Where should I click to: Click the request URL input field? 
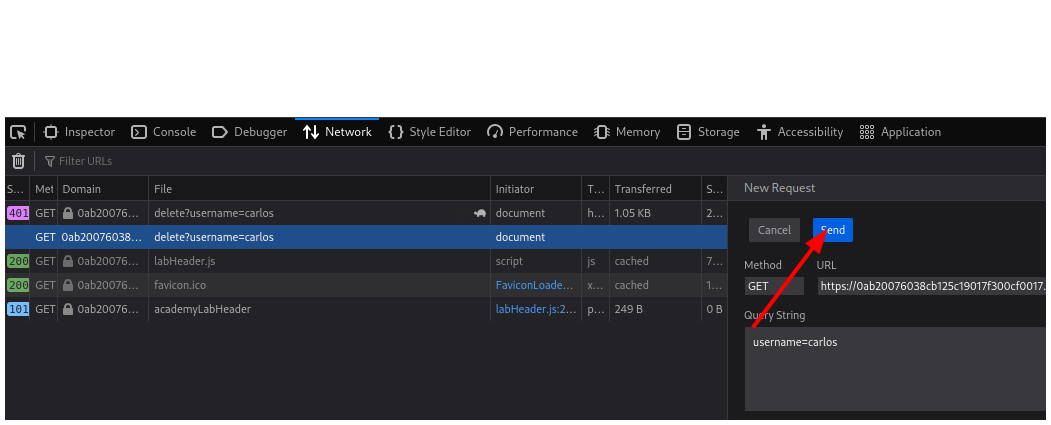click(930, 286)
